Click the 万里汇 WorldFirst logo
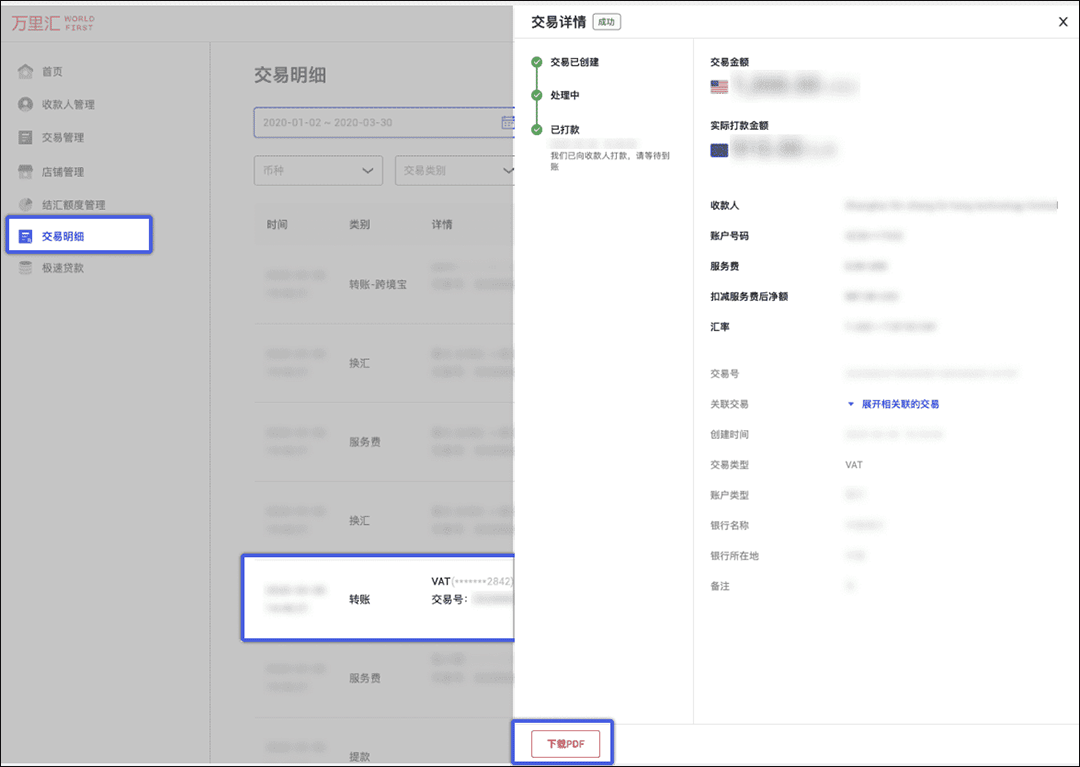1080x767 pixels. pos(52,22)
